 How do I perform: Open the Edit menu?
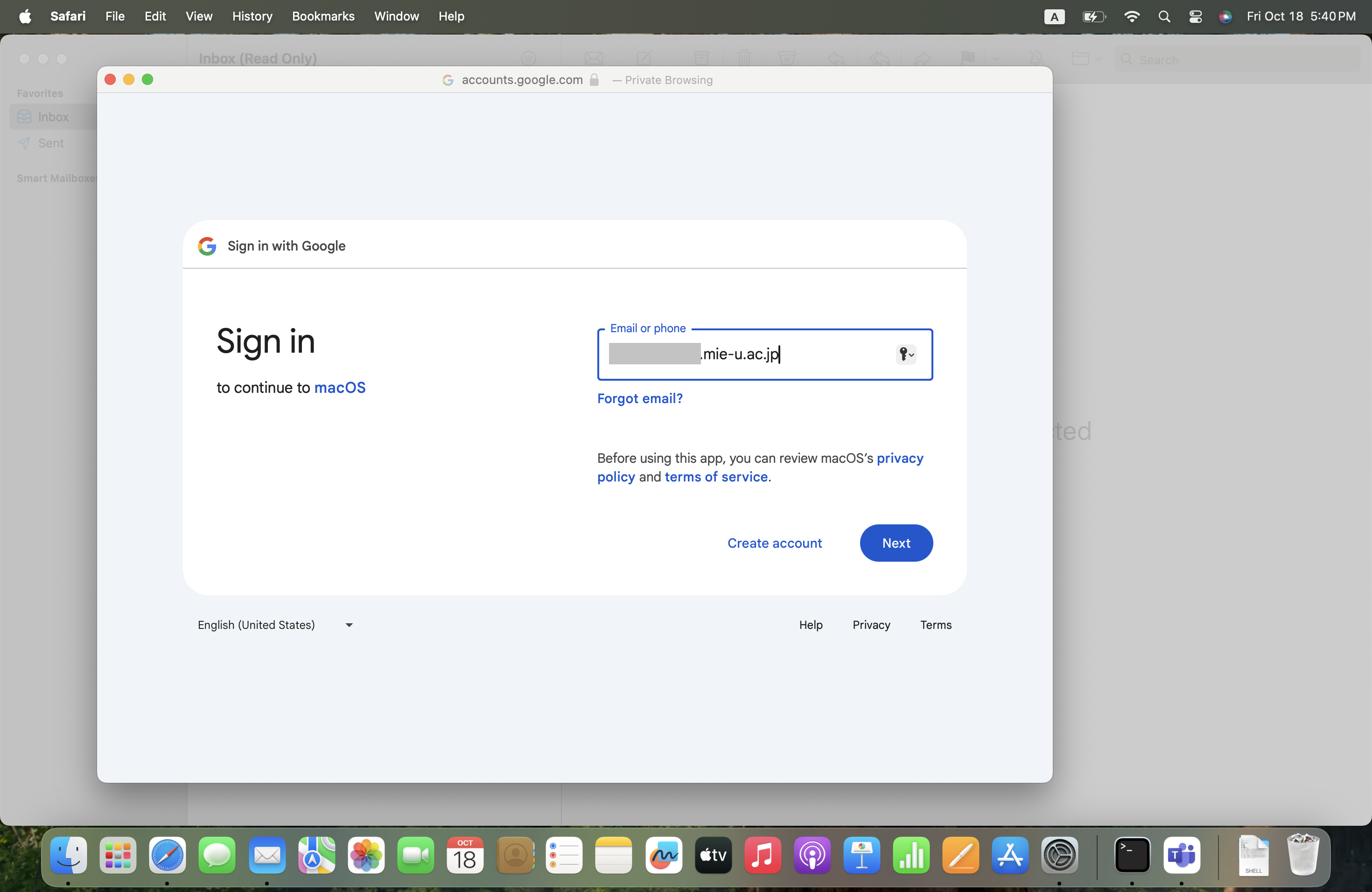[x=155, y=16]
